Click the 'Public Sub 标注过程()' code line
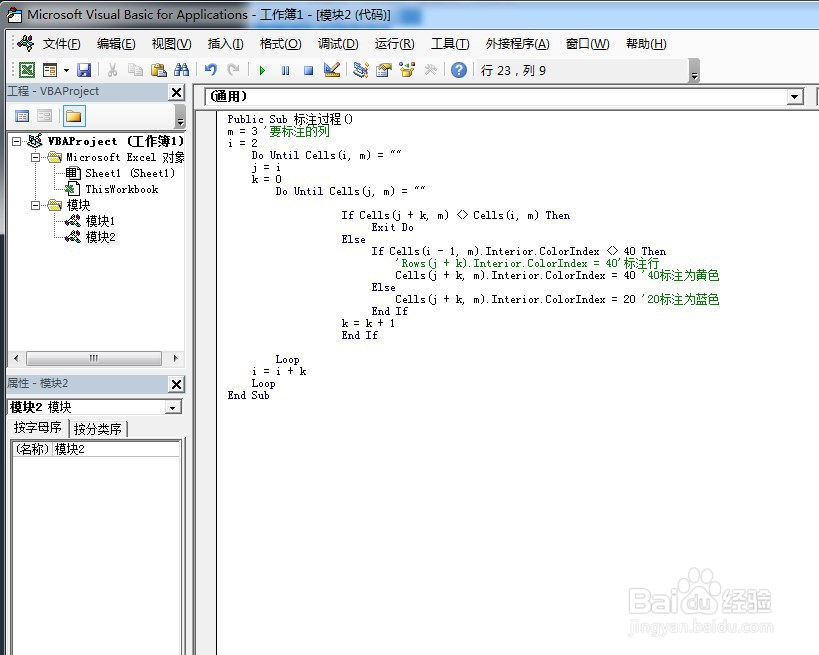The image size is (819, 655). tap(290, 119)
